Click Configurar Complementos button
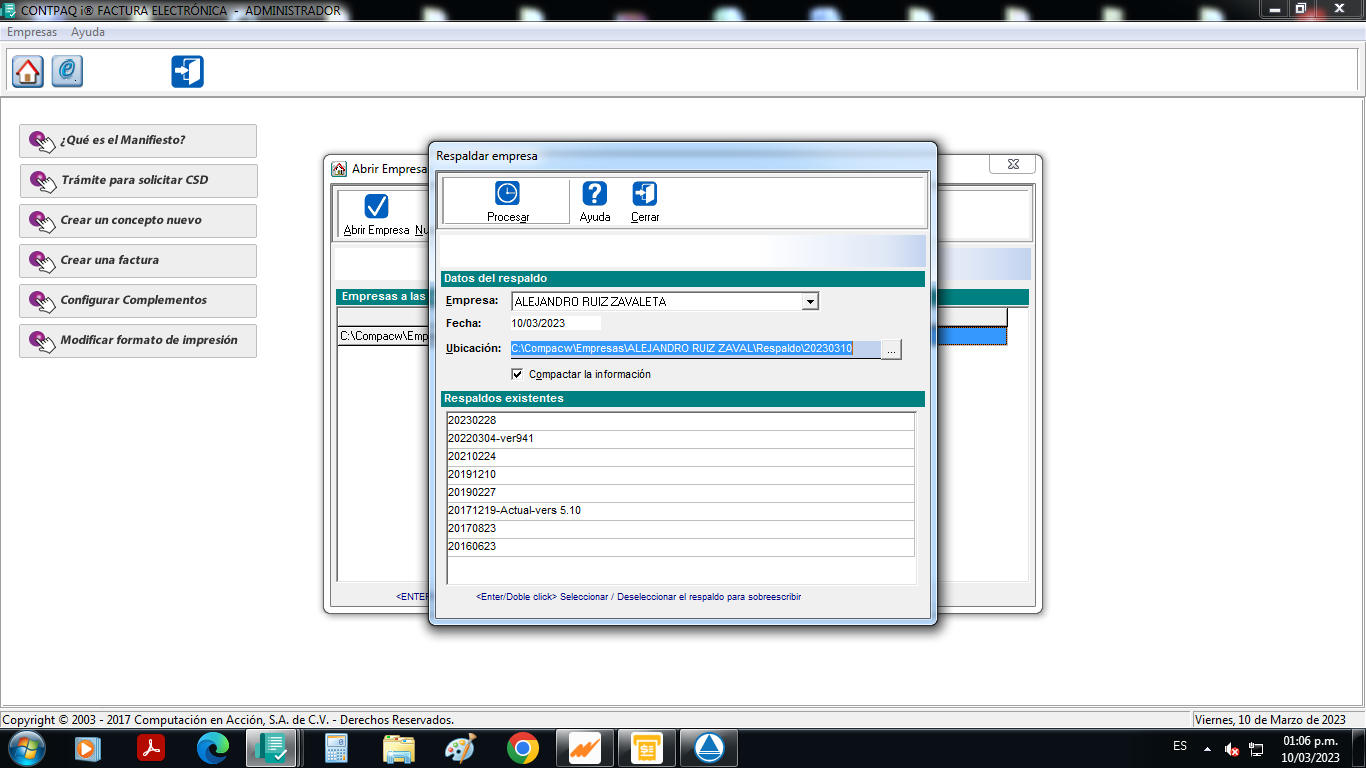 click(138, 301)
